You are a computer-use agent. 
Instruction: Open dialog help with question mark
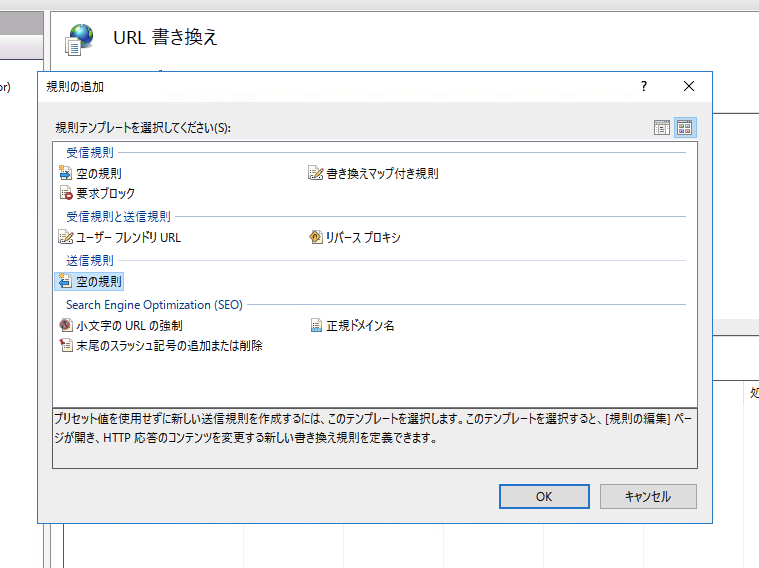644,86
